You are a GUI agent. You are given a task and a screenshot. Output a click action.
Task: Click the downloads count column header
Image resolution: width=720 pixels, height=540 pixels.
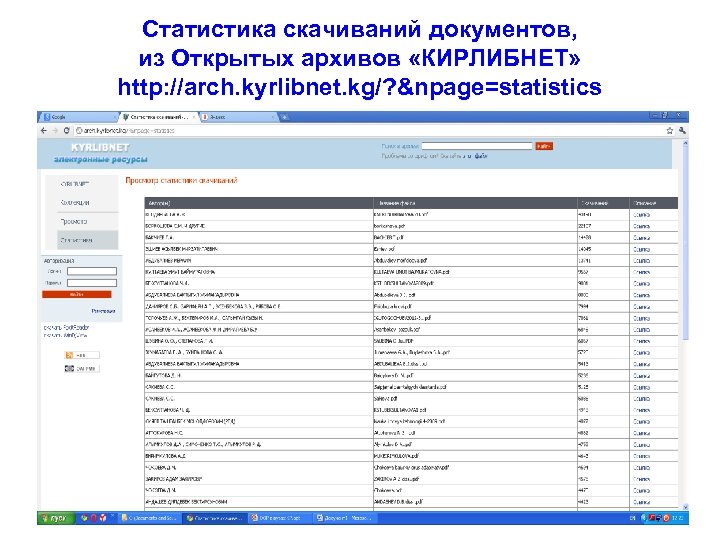[x=603, y=203]
